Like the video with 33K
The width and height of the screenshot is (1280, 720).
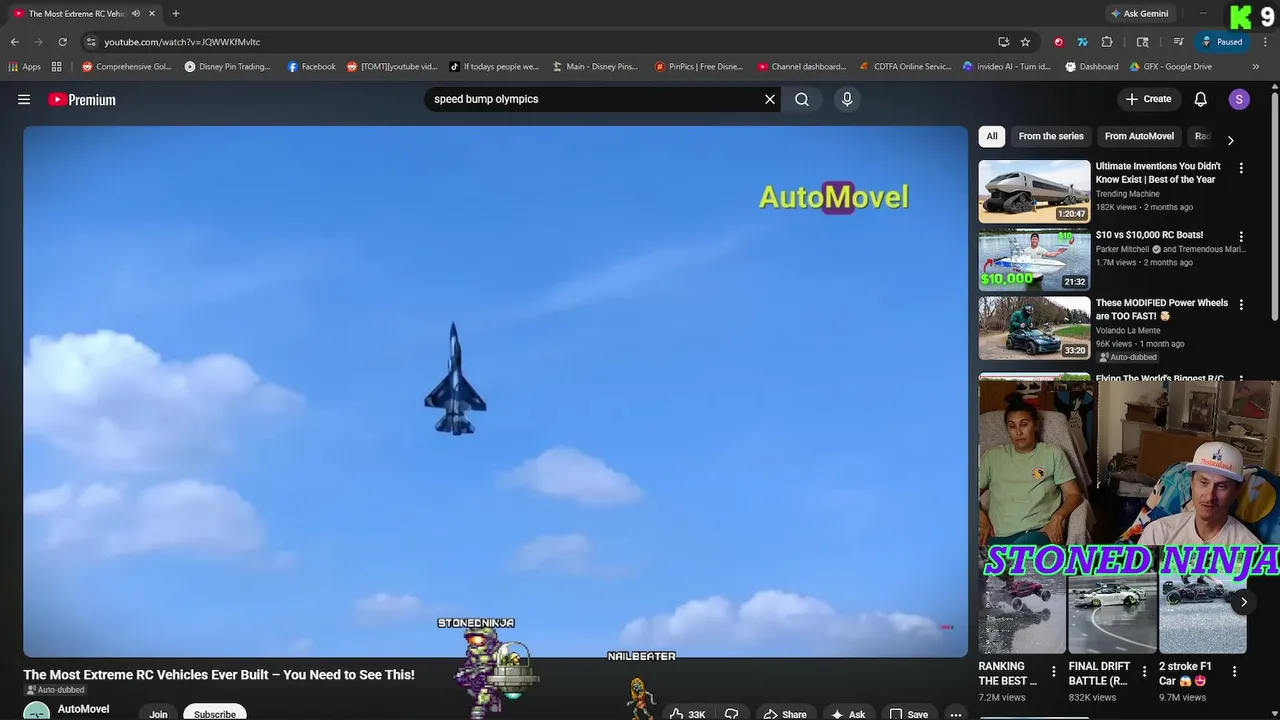pos(688,713)
